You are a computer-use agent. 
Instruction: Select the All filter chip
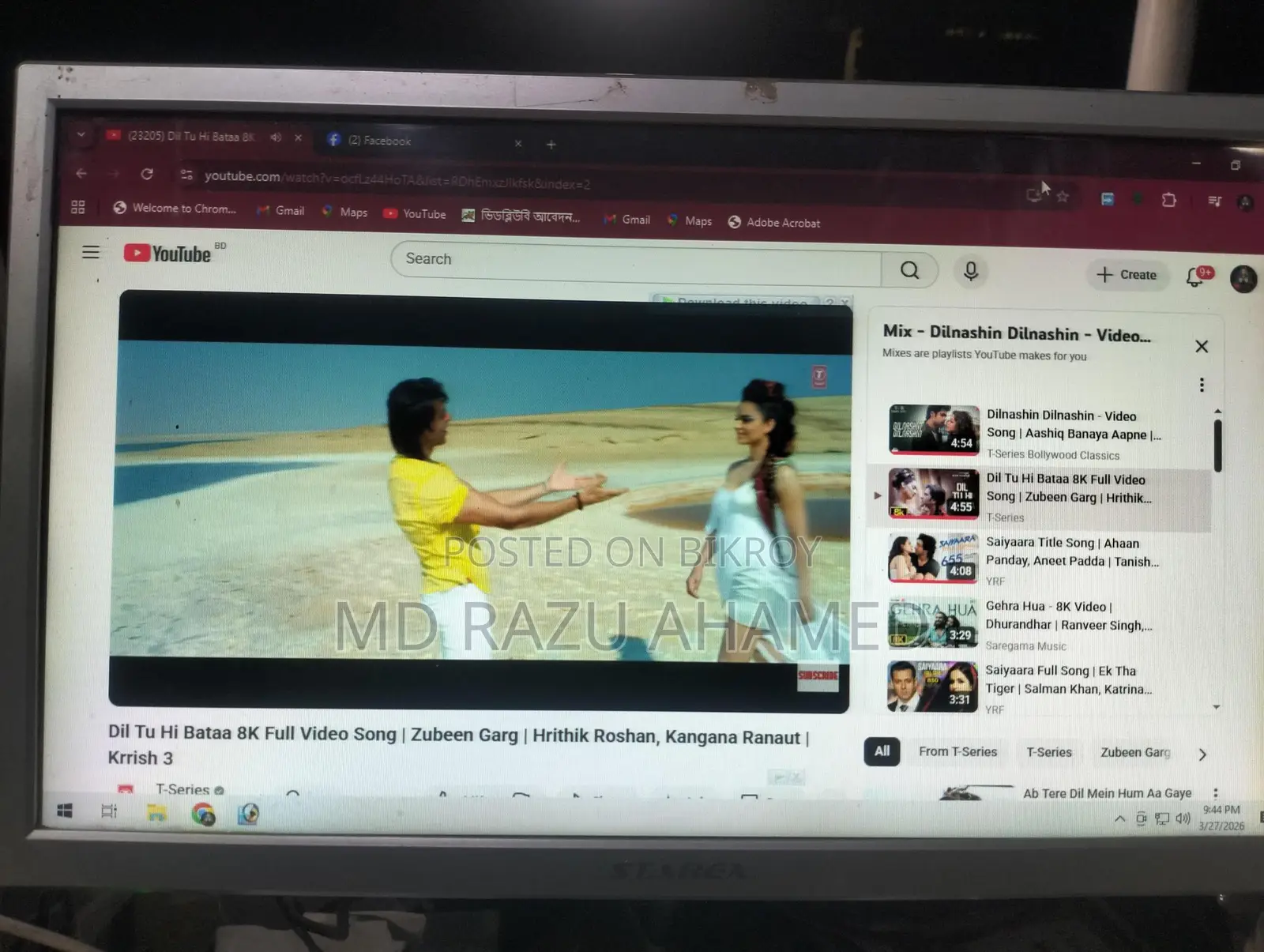(x=882, y=751)
